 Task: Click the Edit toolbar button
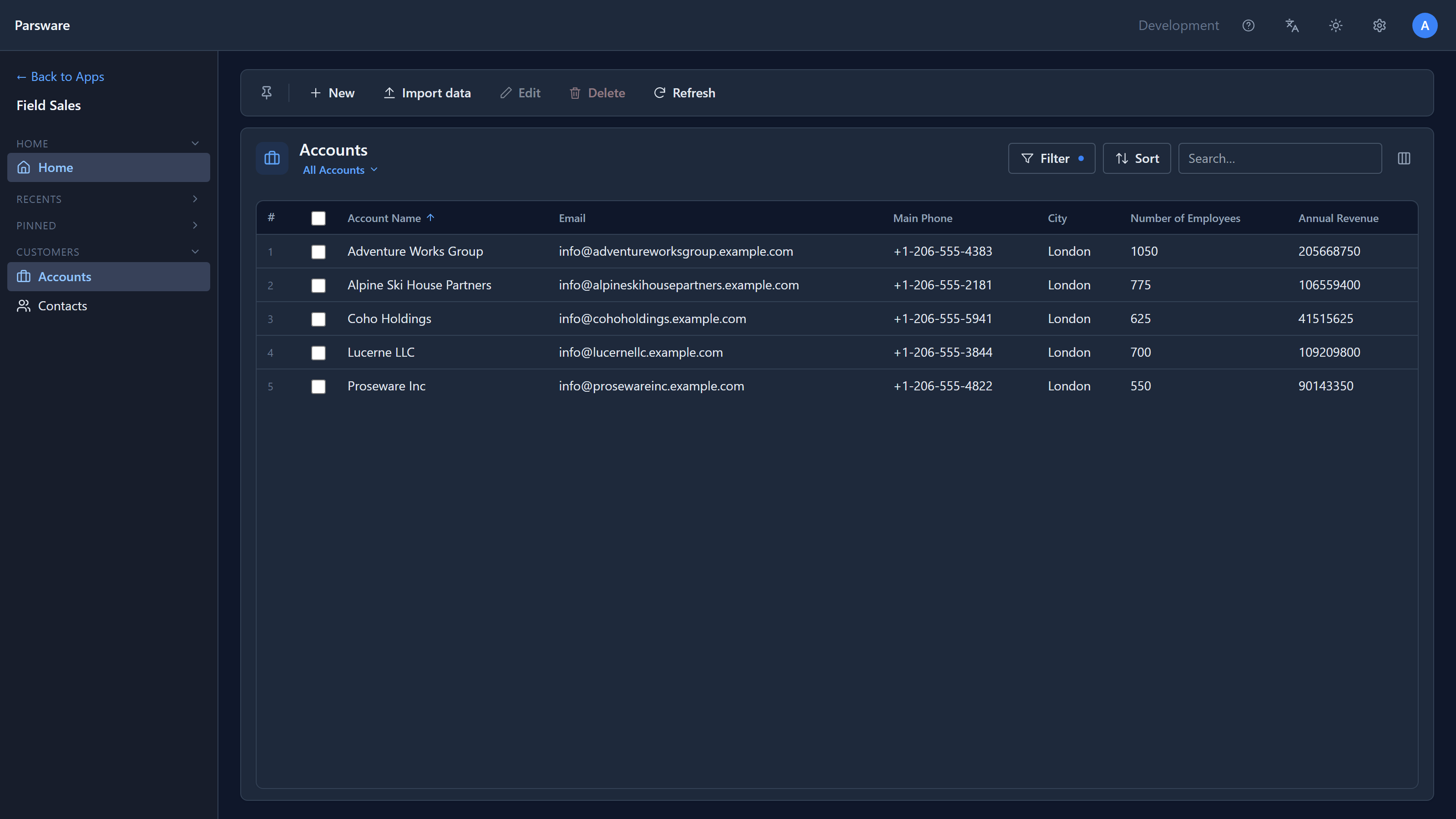(521, 93)
